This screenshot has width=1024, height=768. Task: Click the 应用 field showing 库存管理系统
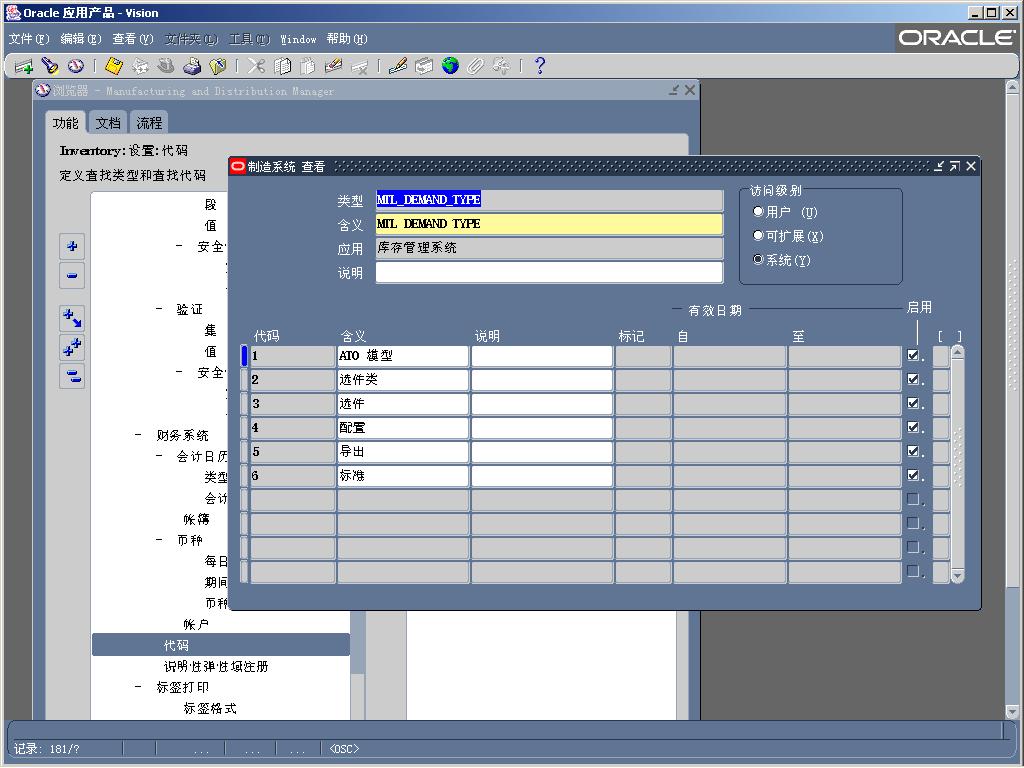click(x=549, y=248)
